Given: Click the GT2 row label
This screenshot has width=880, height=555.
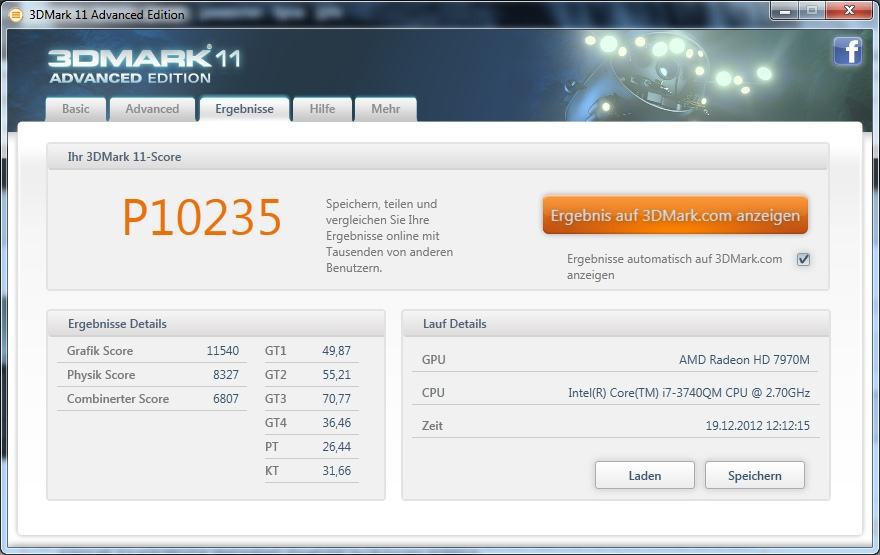Looking at the screenshot, I should point(276,375).
